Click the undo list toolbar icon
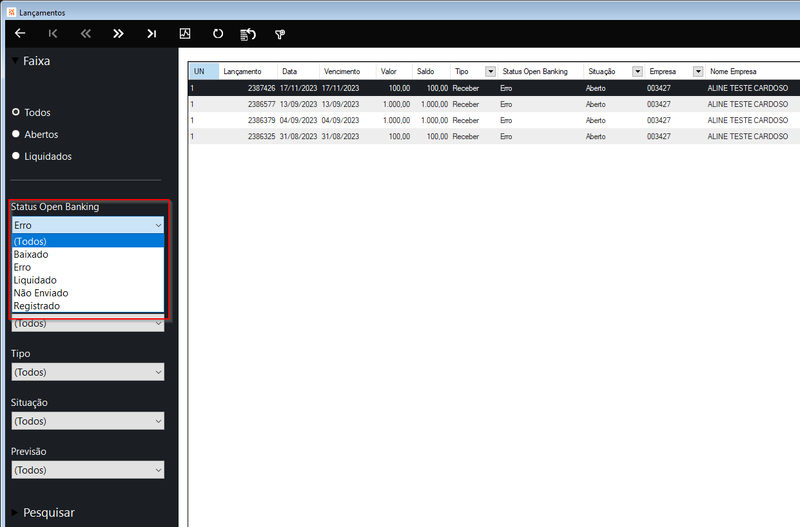 248,34
